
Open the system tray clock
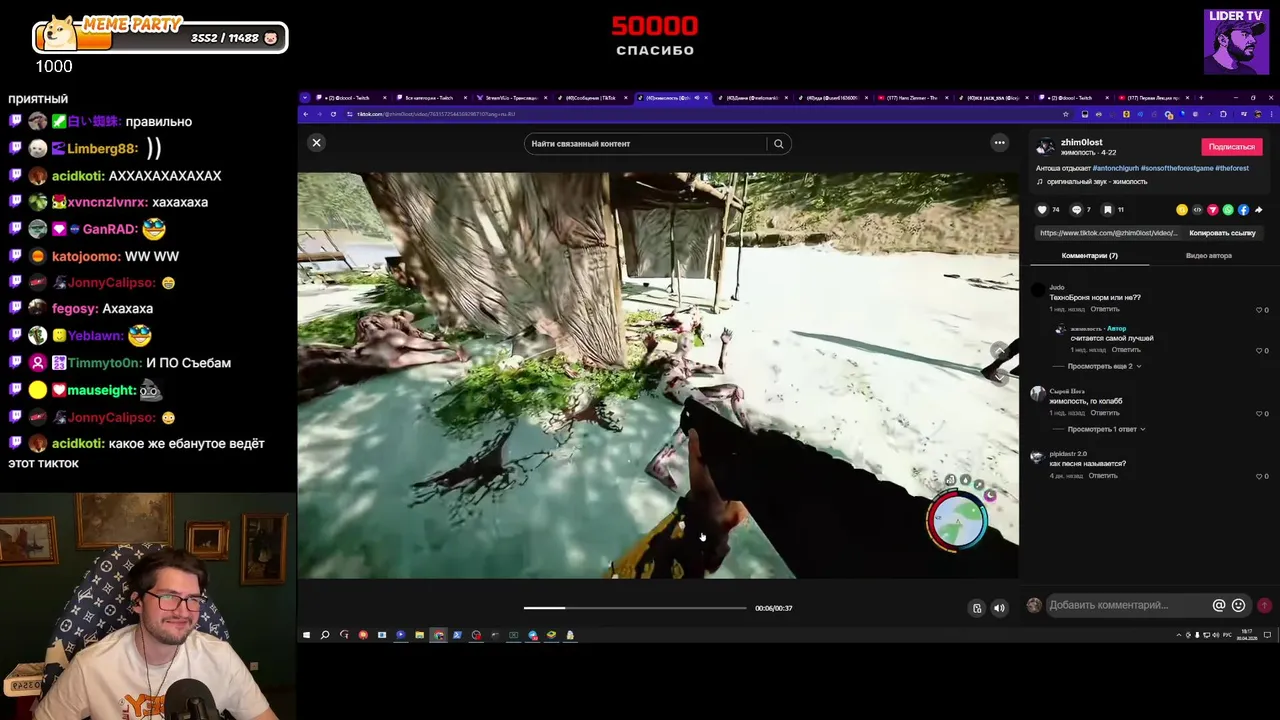pos(1247,635)
